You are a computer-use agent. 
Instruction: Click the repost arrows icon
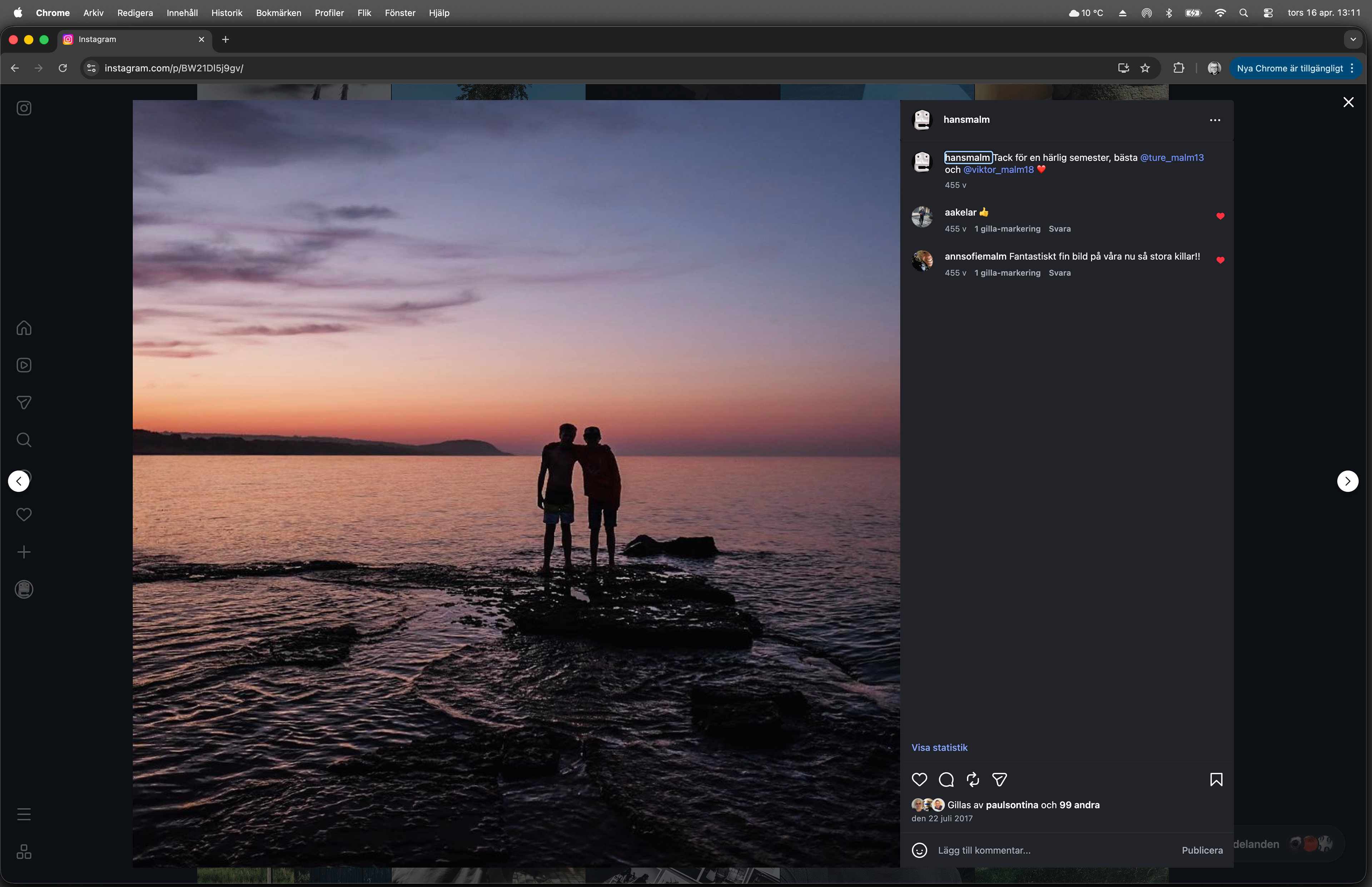pos(973,779)
